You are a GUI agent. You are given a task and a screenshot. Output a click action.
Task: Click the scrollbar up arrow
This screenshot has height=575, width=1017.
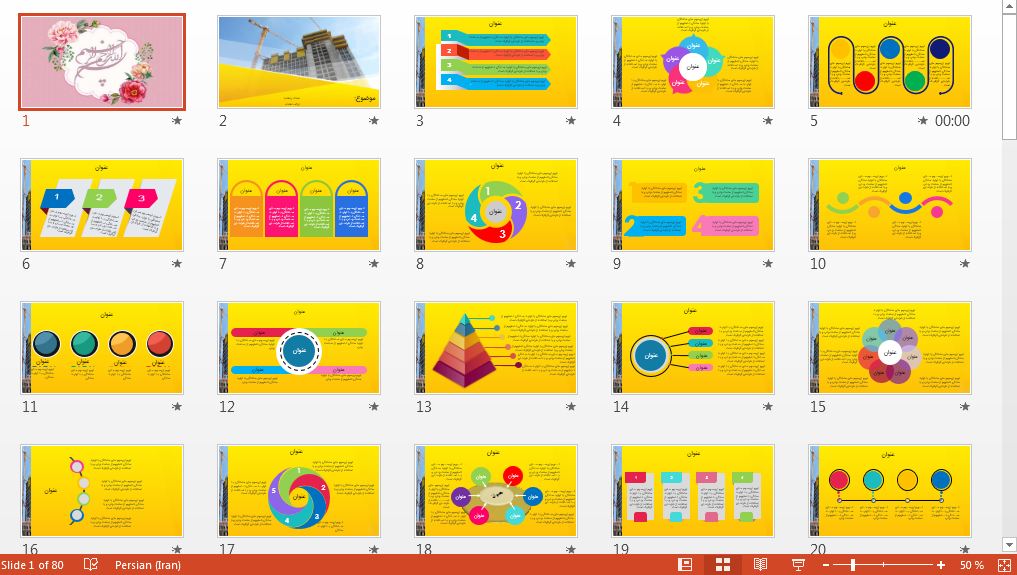(1008, 8)
